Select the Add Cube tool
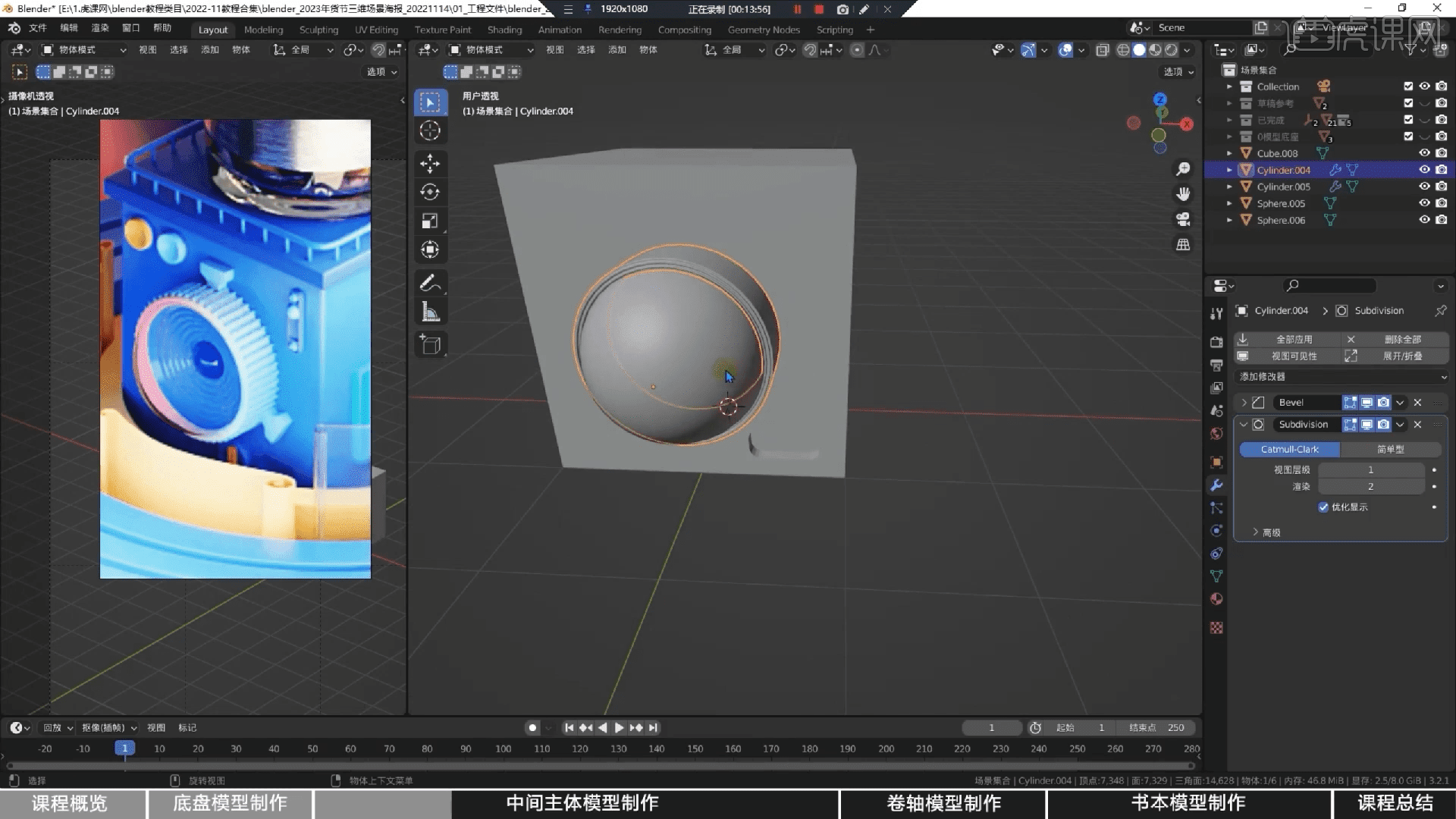The image size is (1456, 819). point(430,344)
